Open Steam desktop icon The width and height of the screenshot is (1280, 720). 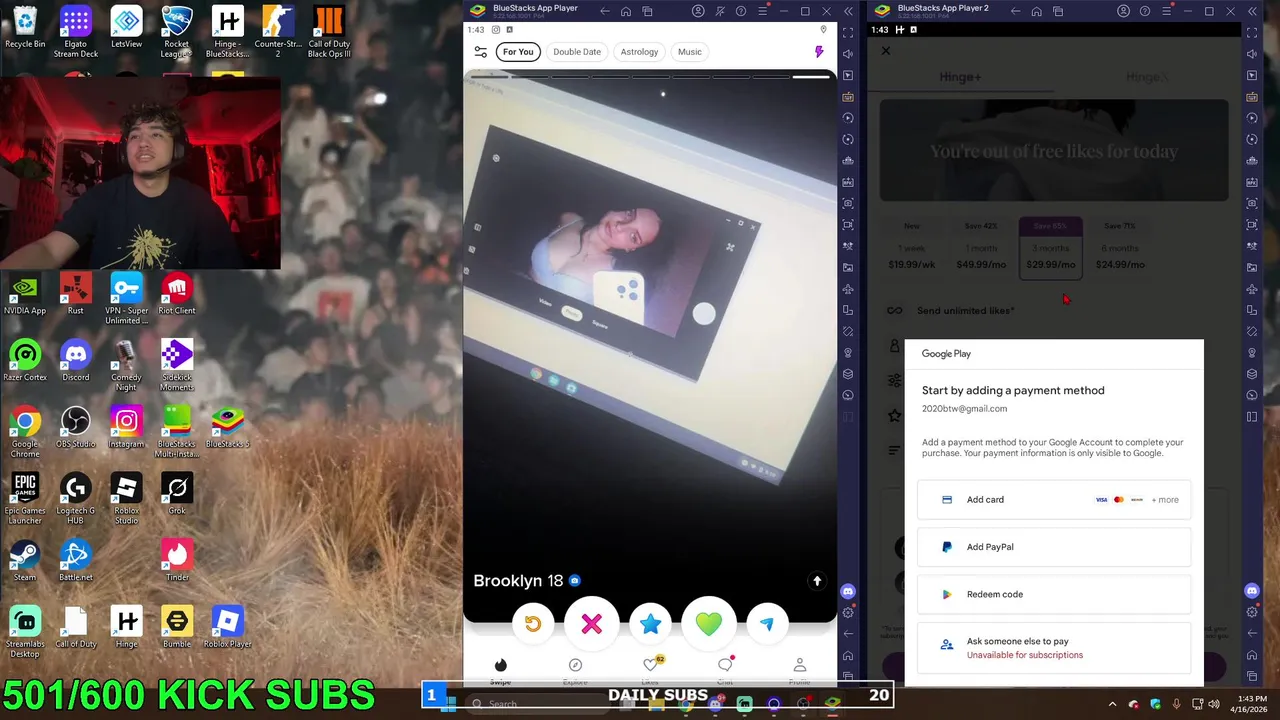tap(25, 560)
